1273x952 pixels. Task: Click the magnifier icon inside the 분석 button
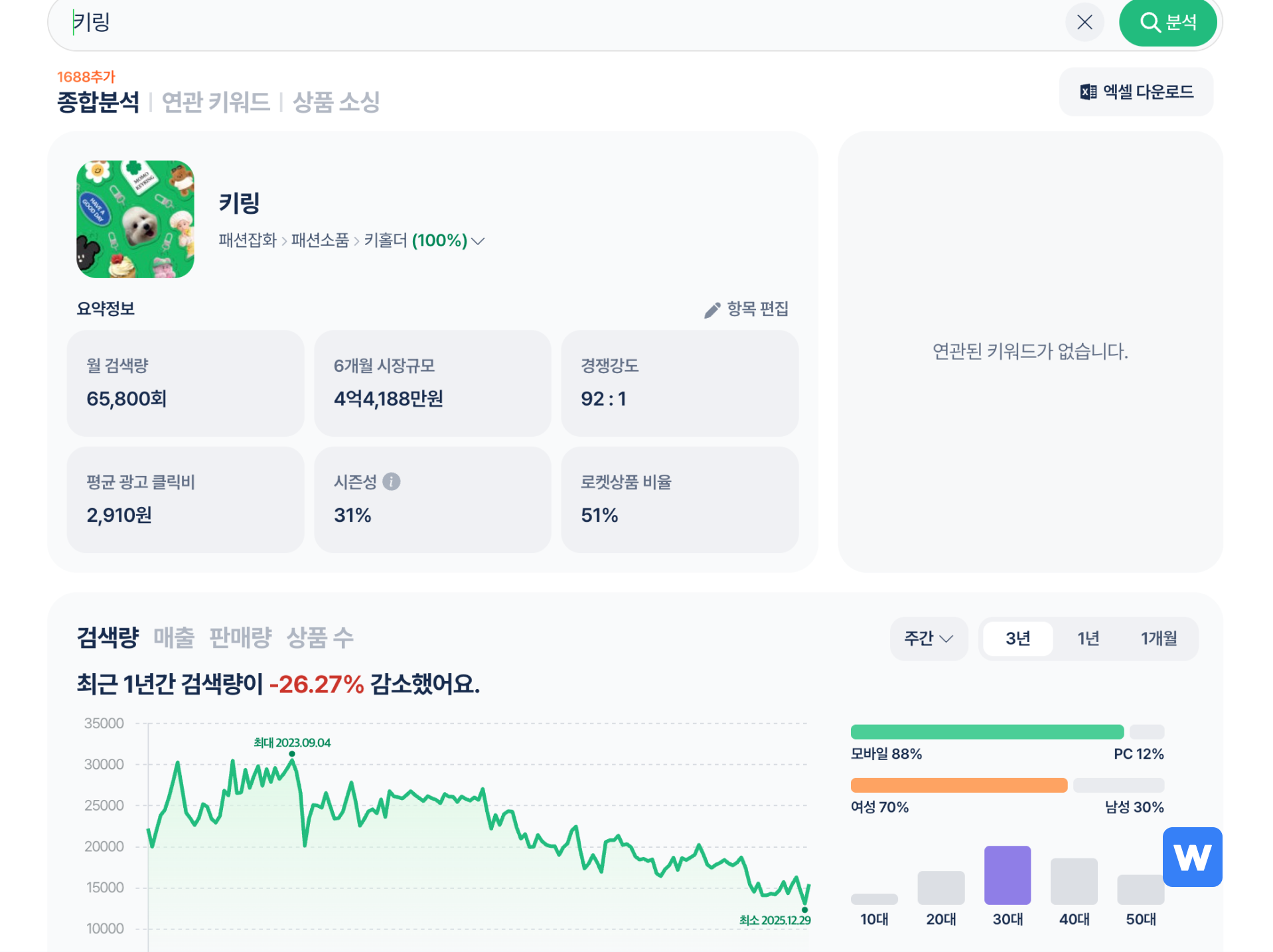pos(1152,22)
